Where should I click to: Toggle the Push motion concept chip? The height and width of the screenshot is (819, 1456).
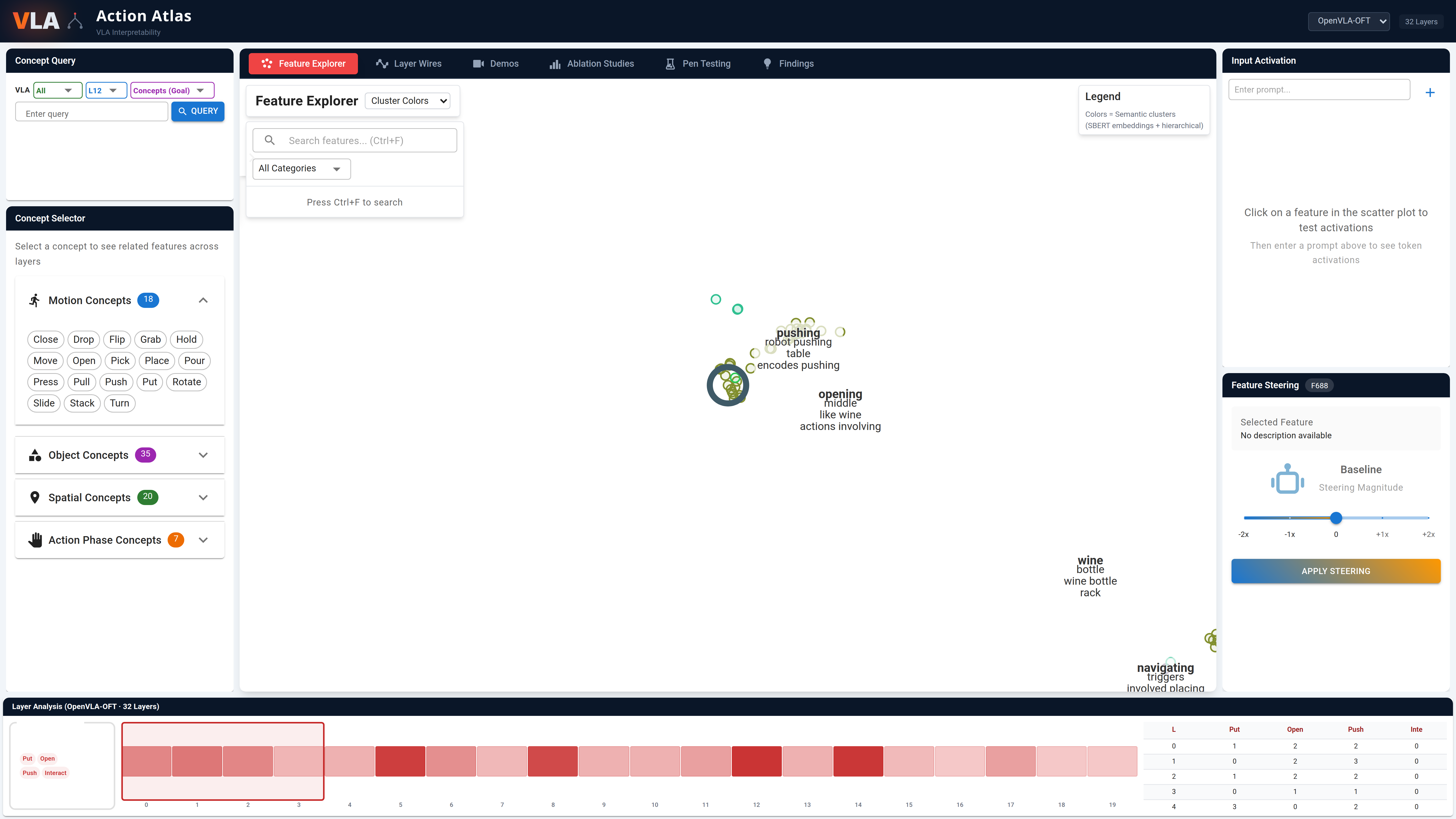point(116,382)
